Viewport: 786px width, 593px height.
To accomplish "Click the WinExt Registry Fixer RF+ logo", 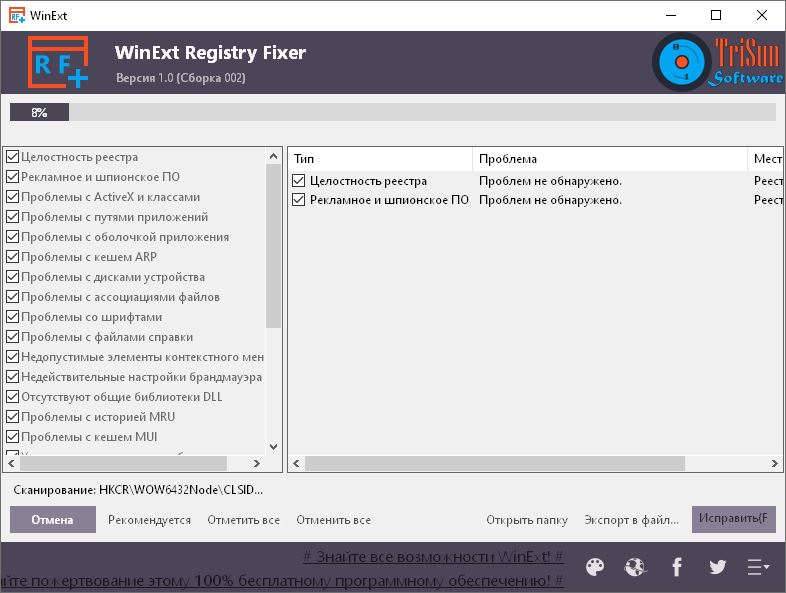I will 58,62.
